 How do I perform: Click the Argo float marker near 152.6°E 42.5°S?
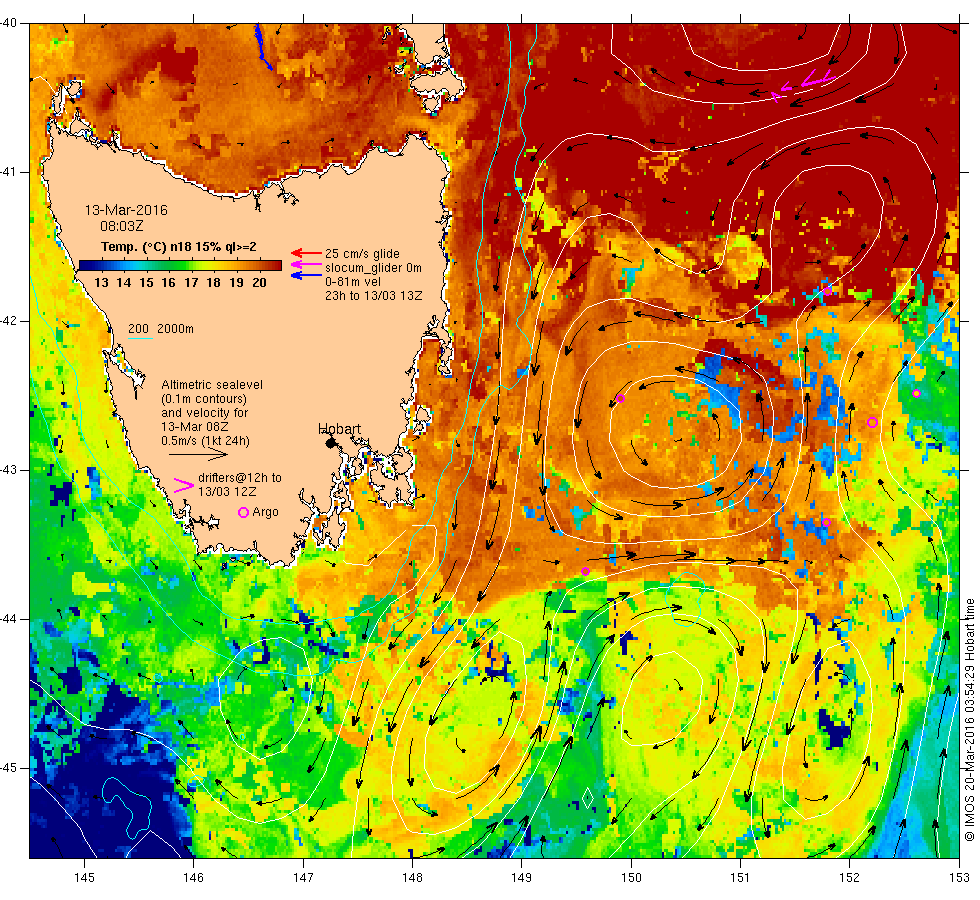pyautogui.click(x=916, y=393)
